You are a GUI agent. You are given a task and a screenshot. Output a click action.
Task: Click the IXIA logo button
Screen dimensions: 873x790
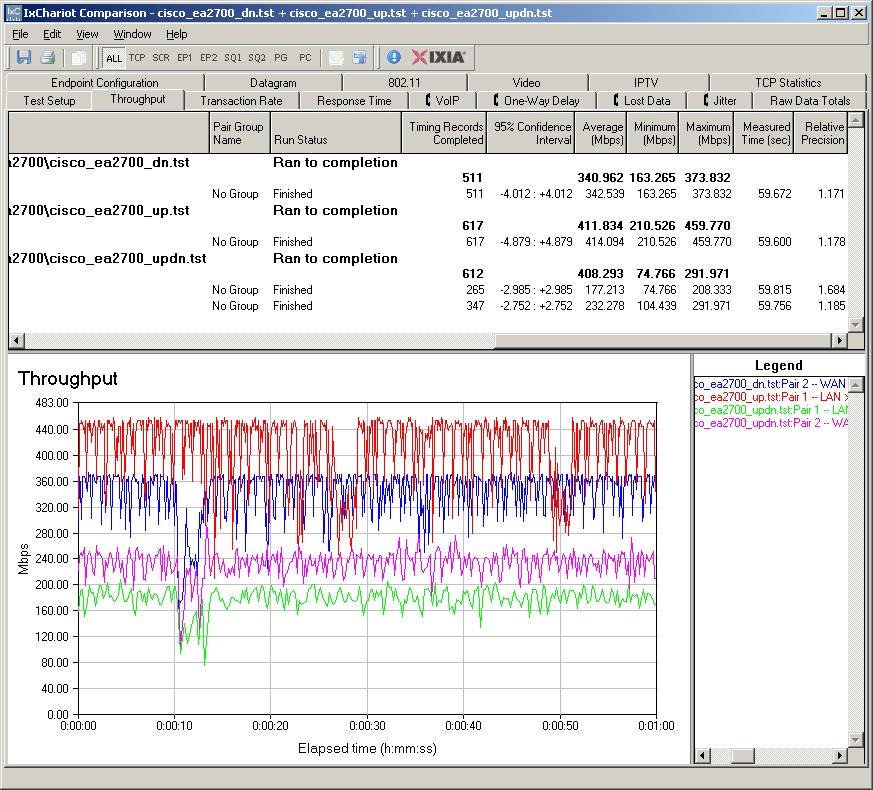[x=439, y=57]
